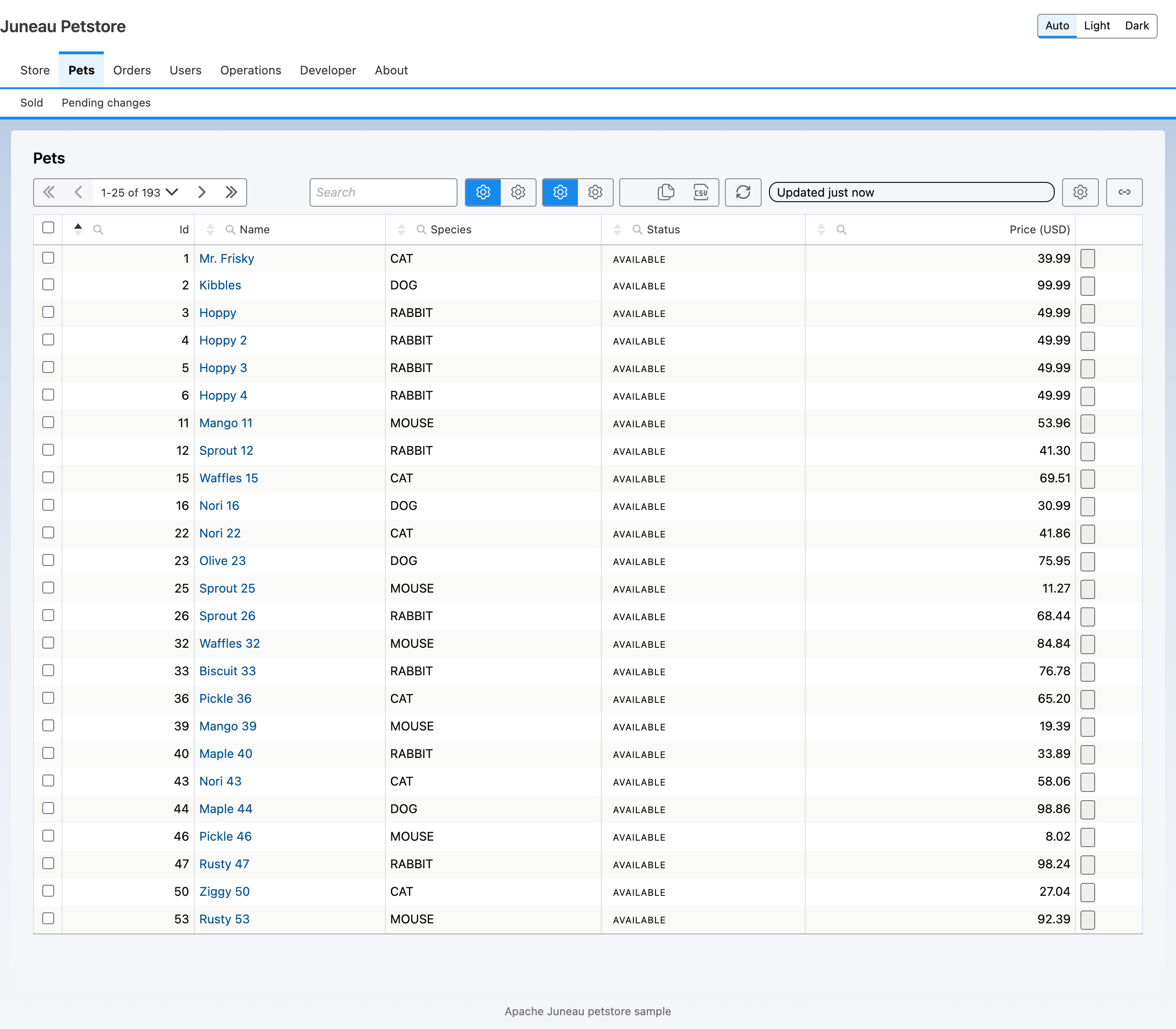Click the action box on Kibbles row
This screenshot has height=1029, width=1176.
(1088, 286)
